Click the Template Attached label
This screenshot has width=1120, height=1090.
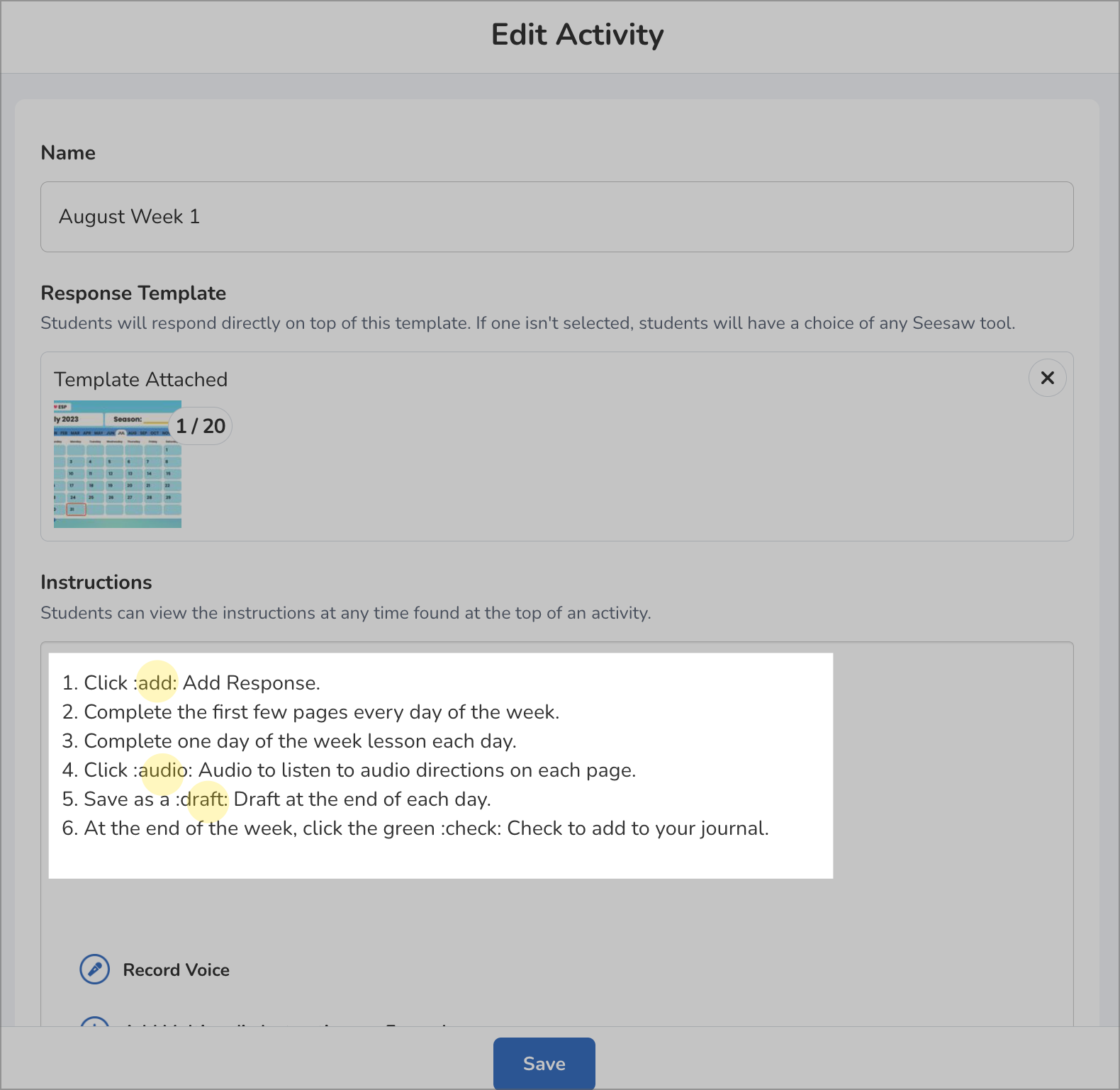coord(141,379)
